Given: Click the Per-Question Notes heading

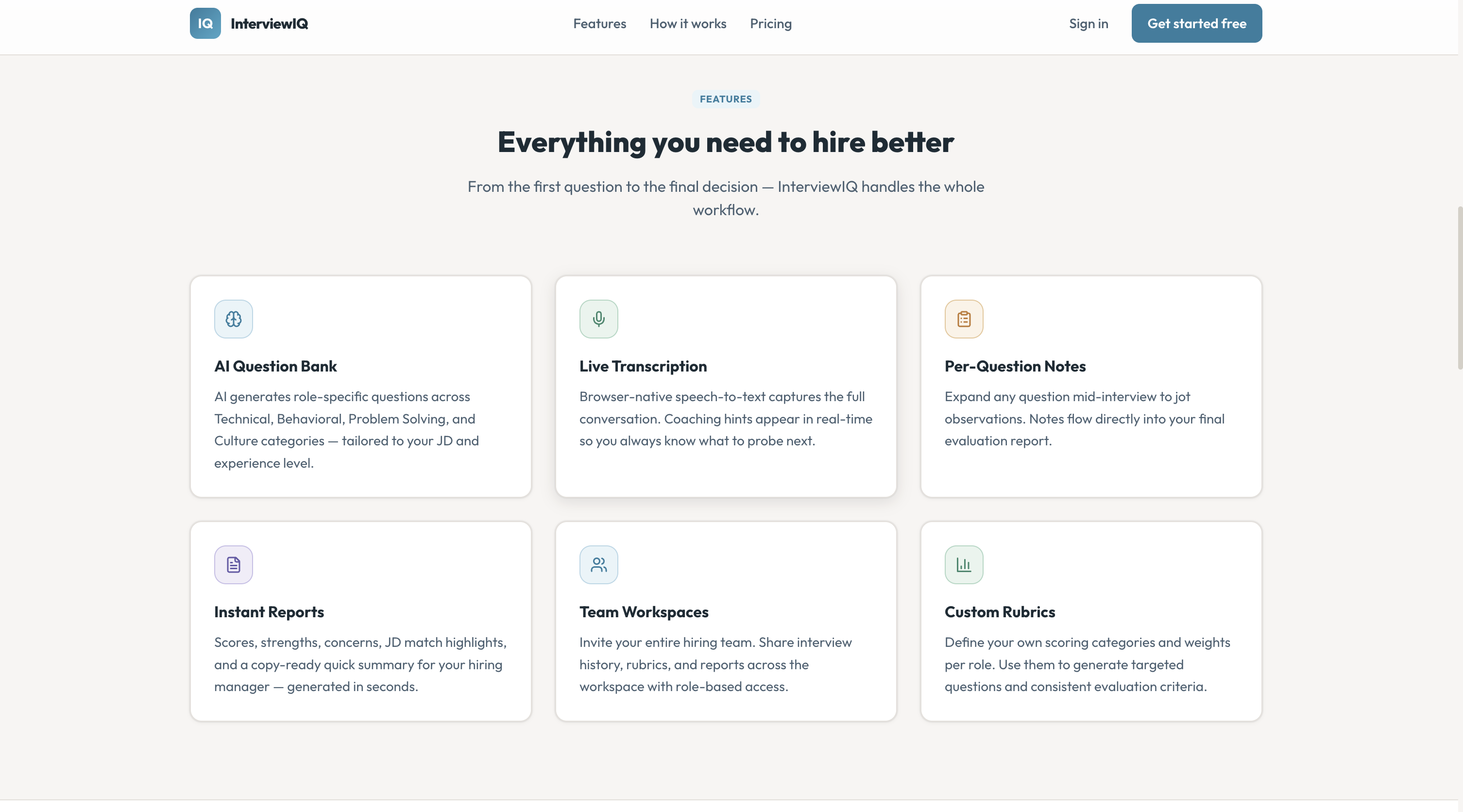Looking at the screenshot, I should [1015, 366].
